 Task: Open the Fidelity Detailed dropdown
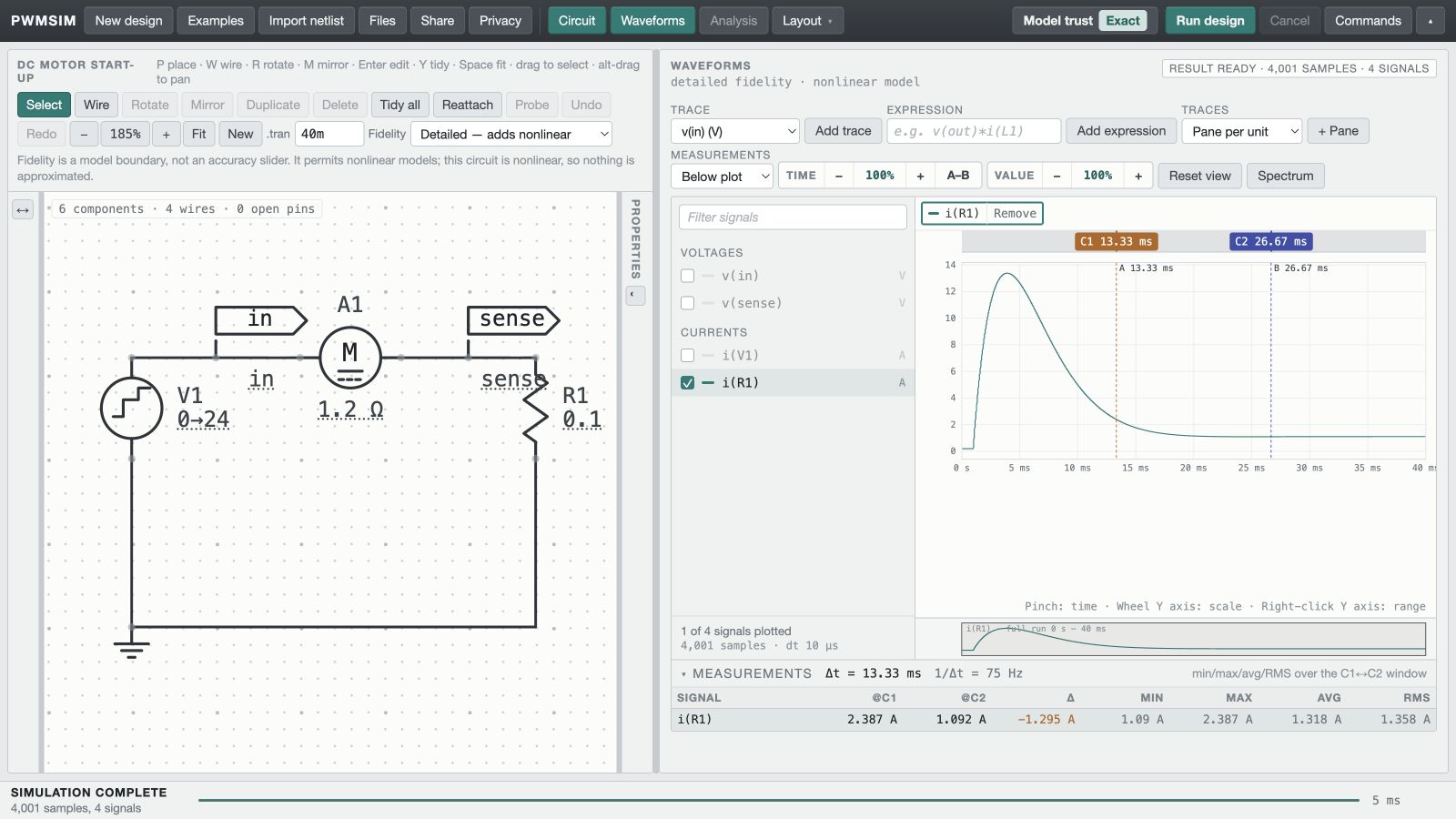pyautogui.click(x=511, y=134)
